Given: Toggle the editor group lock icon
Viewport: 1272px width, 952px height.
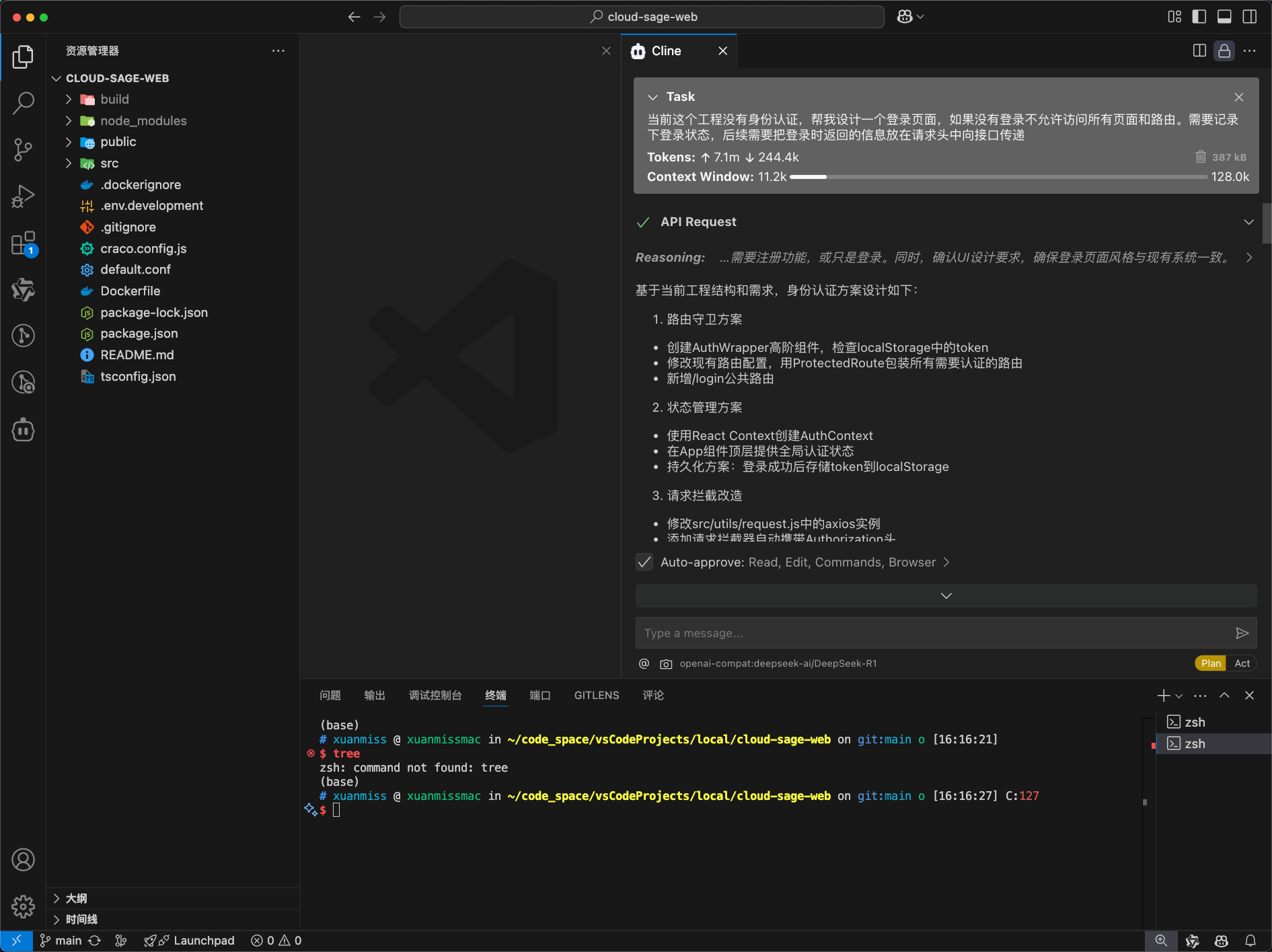Looking at the screenshot, I should 1224,51.
